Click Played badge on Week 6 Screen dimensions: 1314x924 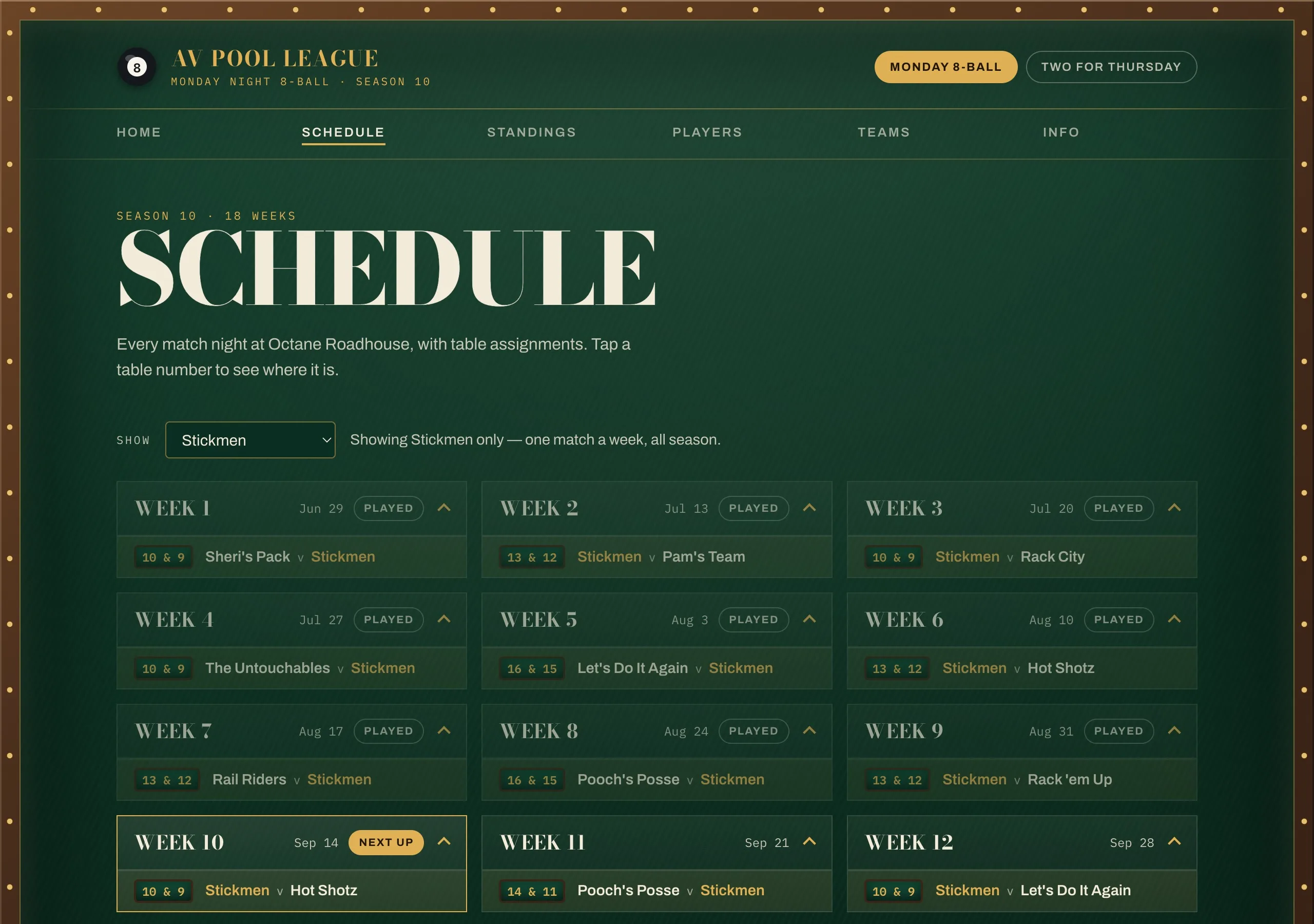(1118, 620)
